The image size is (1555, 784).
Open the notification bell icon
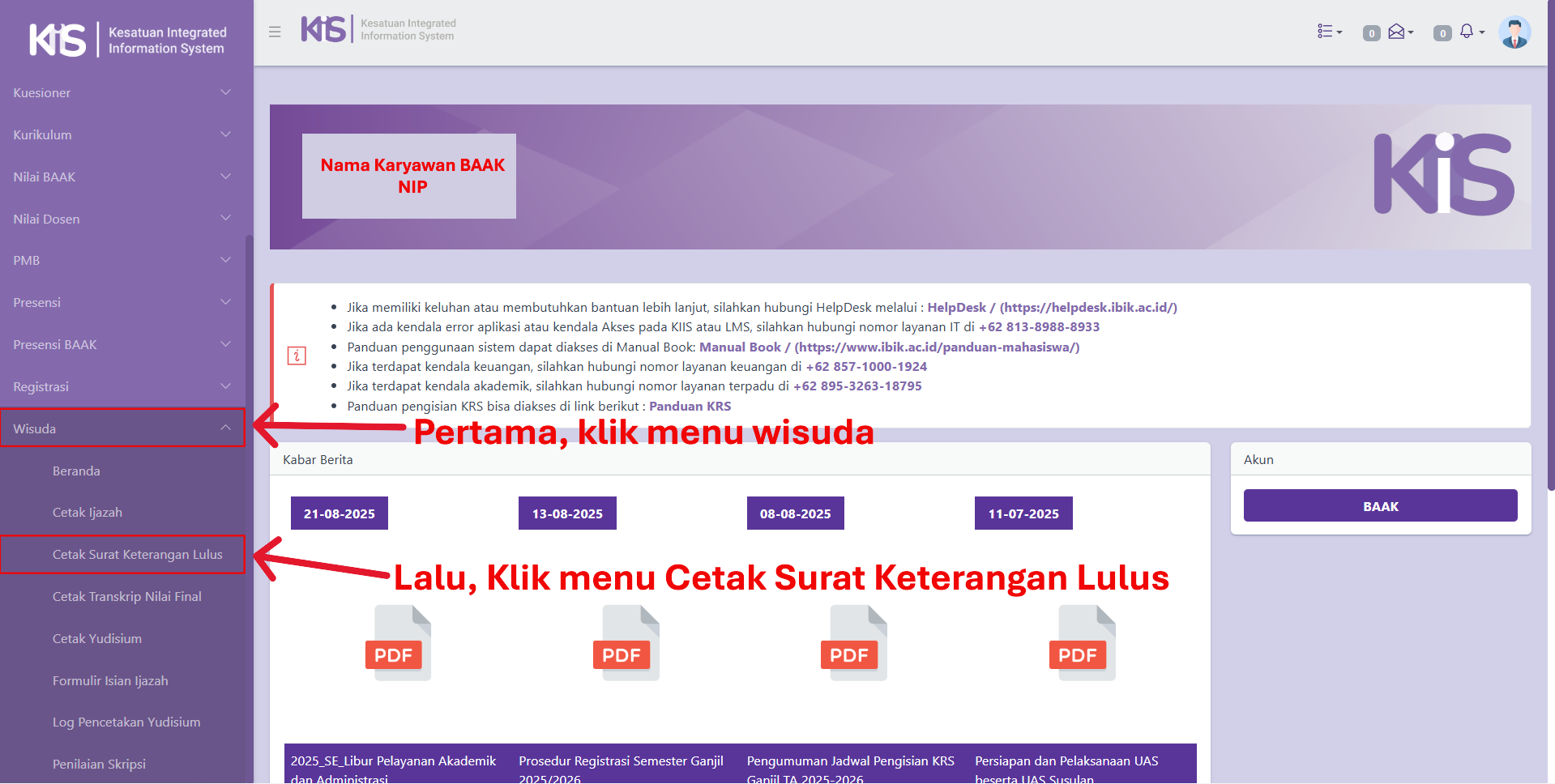click(1469, 32)
